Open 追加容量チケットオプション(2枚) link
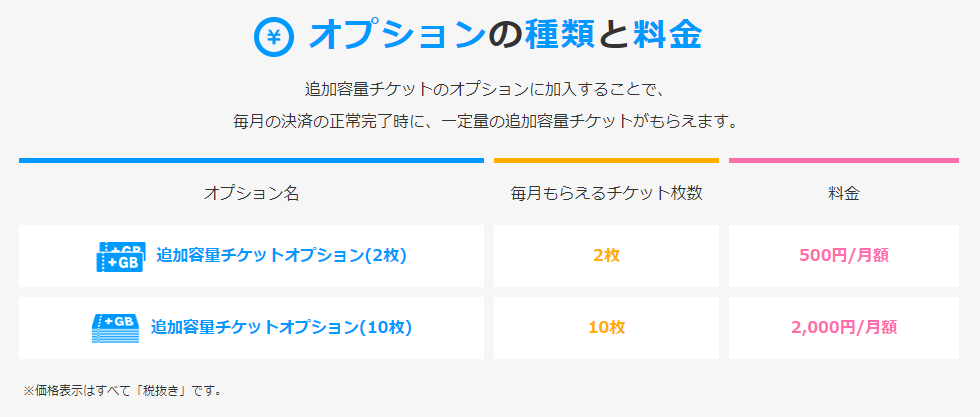 (x=281, y=256)
